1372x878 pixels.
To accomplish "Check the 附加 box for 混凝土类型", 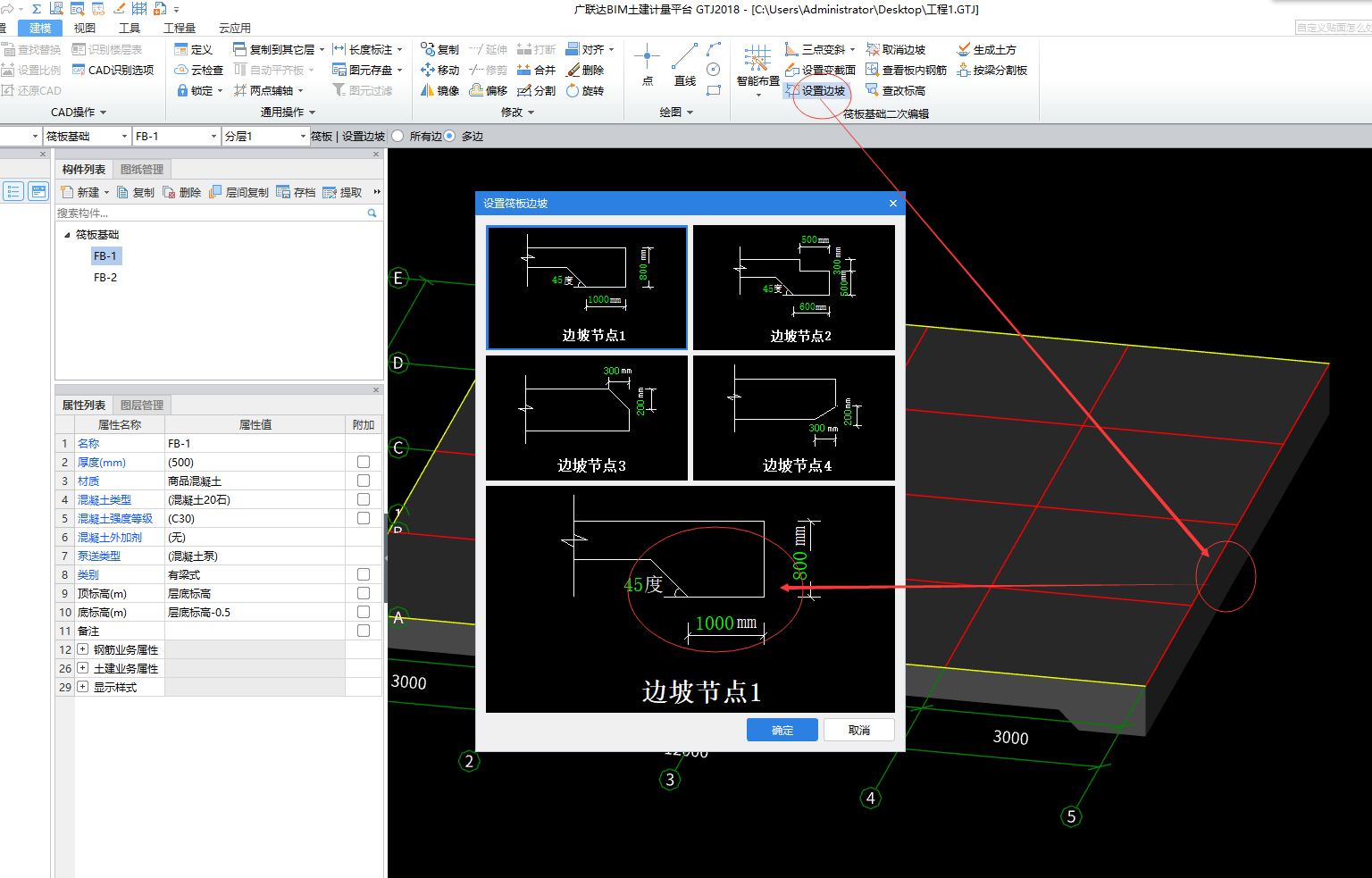I will pos(364,499).
